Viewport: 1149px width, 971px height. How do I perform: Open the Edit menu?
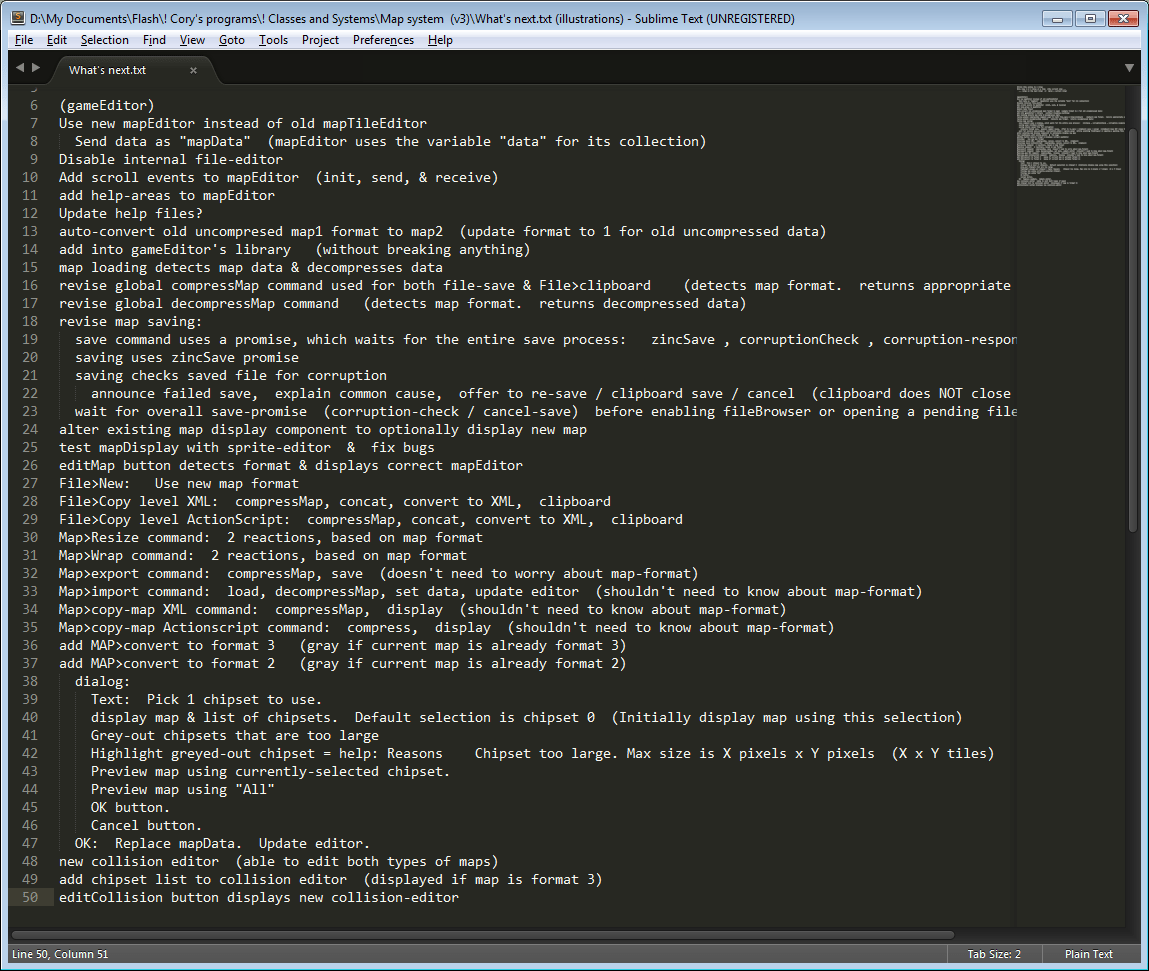[57, 40]
